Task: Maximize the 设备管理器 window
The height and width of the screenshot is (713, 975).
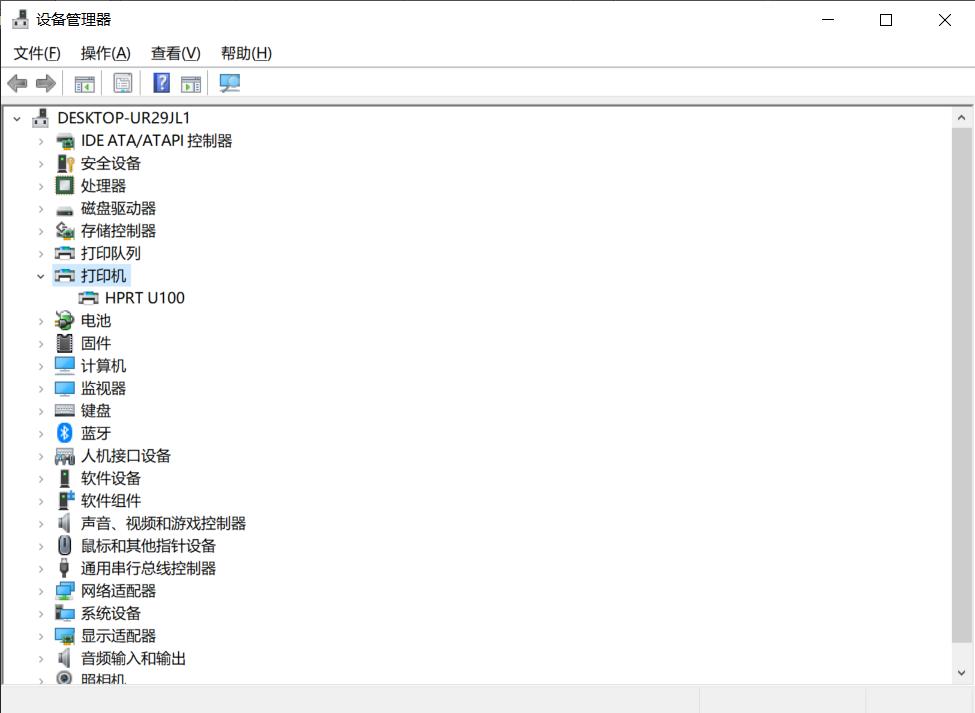Action: (x=886, y=20)
